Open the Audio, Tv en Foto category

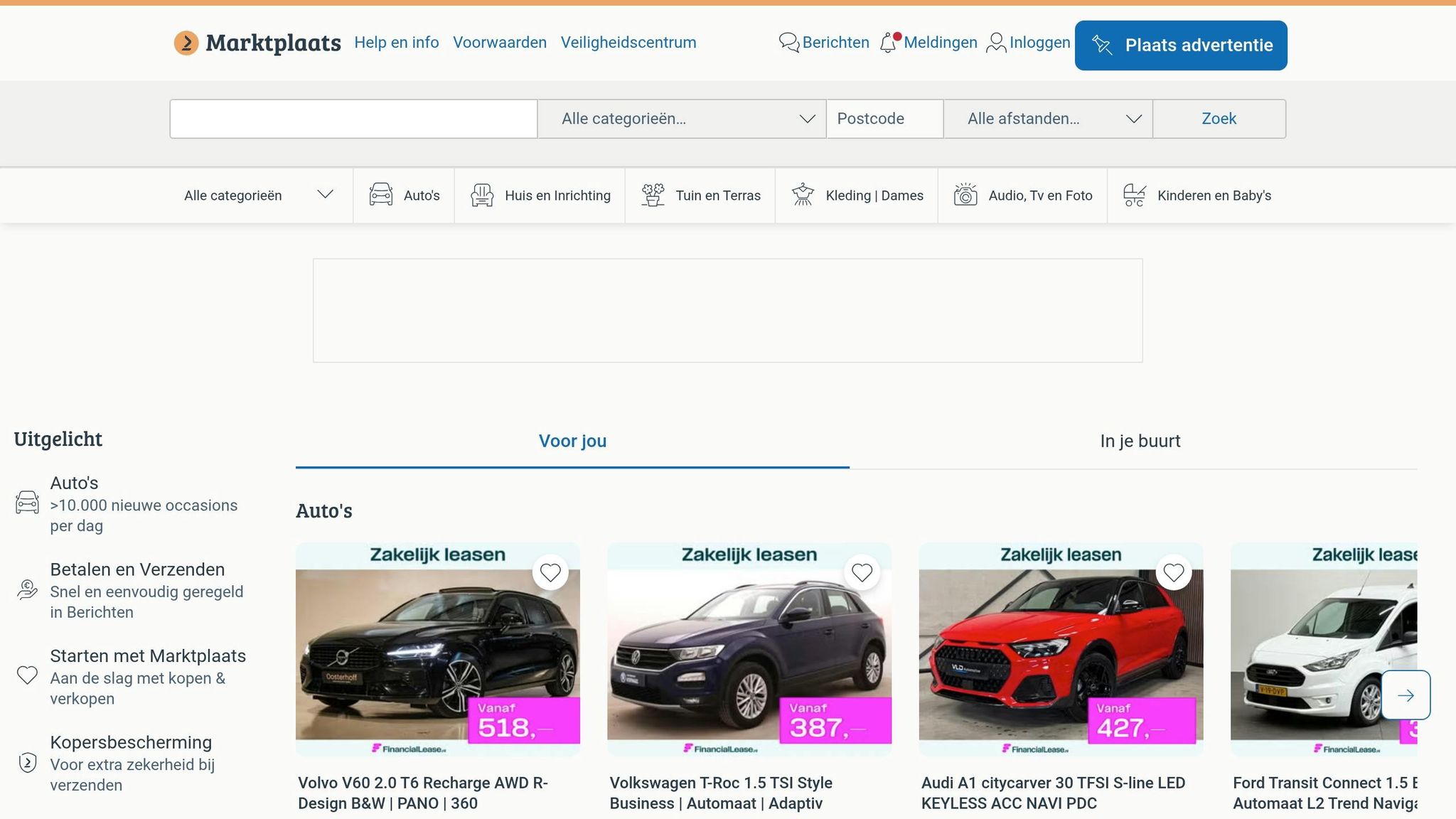click(1022, 196)
